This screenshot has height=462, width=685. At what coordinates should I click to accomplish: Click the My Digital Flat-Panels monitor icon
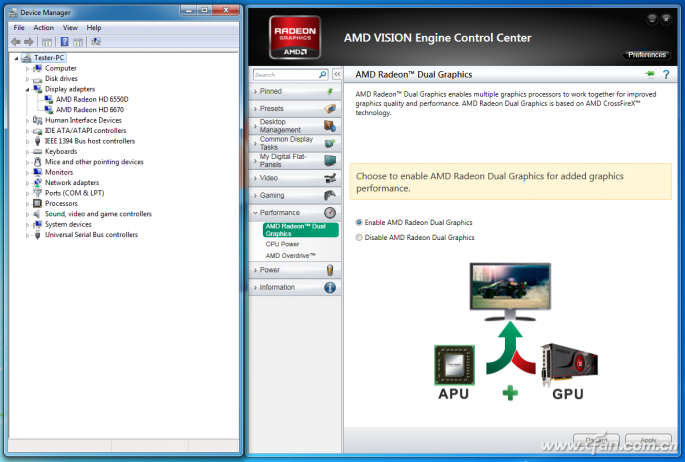click(330, 160)
